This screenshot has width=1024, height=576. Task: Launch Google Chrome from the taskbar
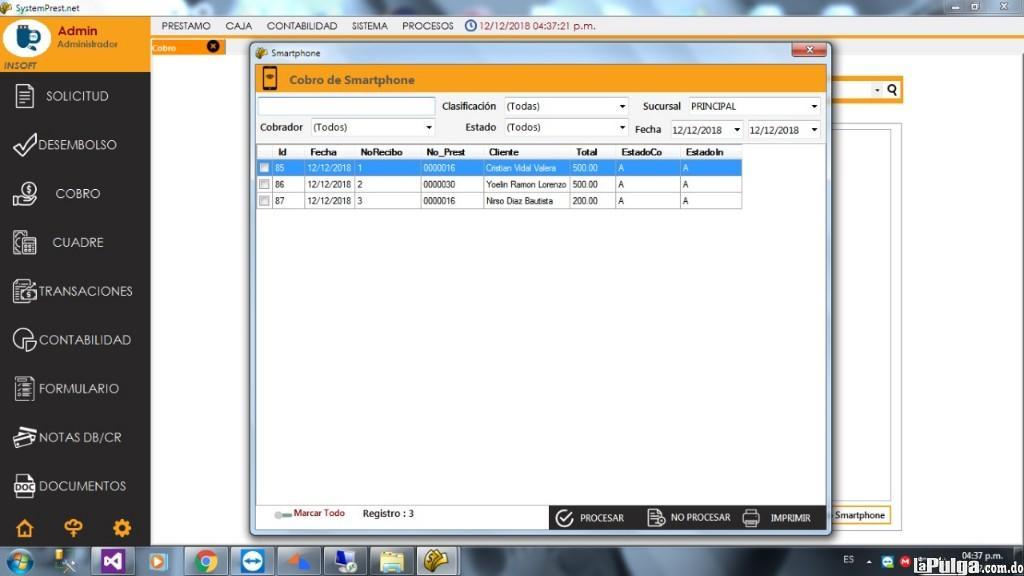point(207,560)
